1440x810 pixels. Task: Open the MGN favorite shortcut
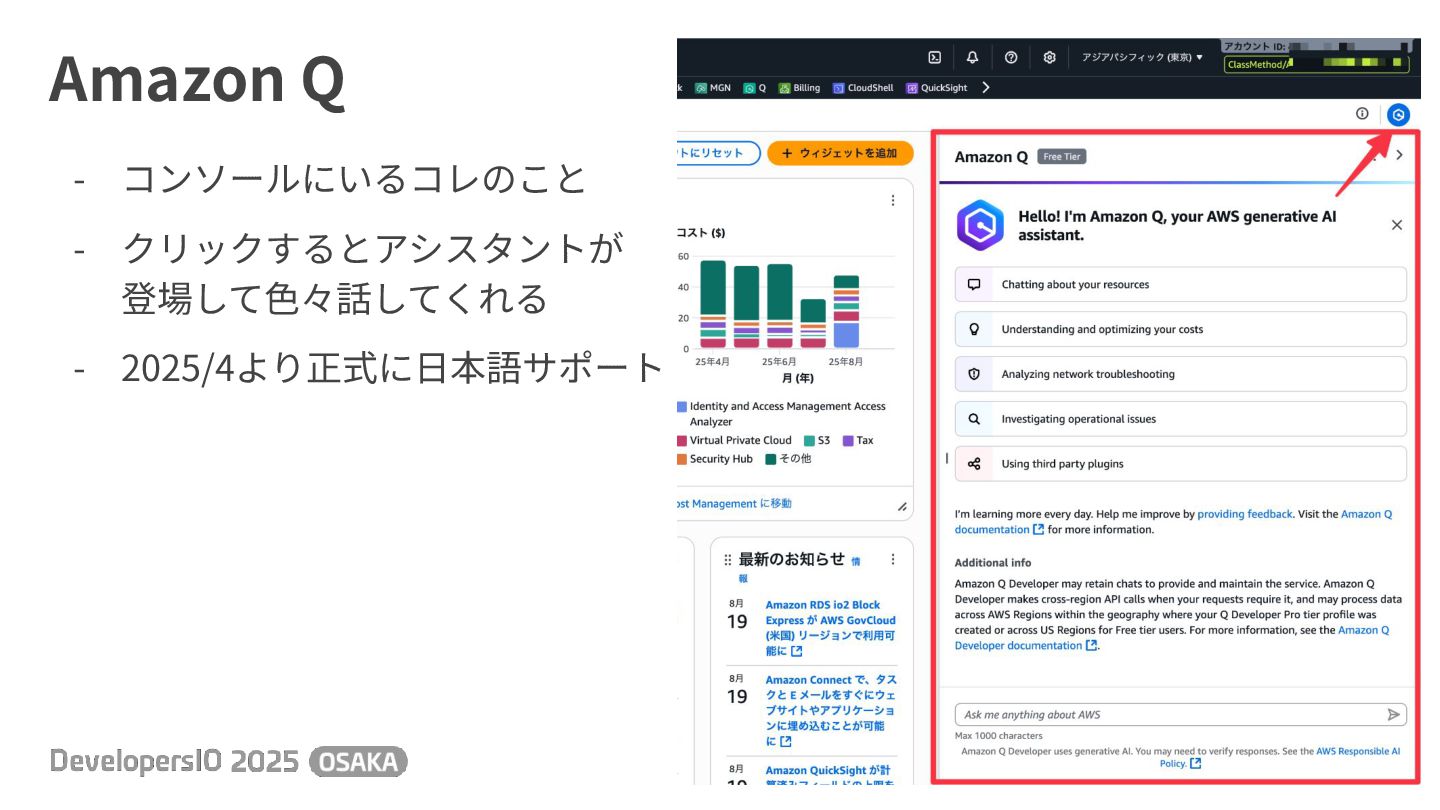point(713,88)
